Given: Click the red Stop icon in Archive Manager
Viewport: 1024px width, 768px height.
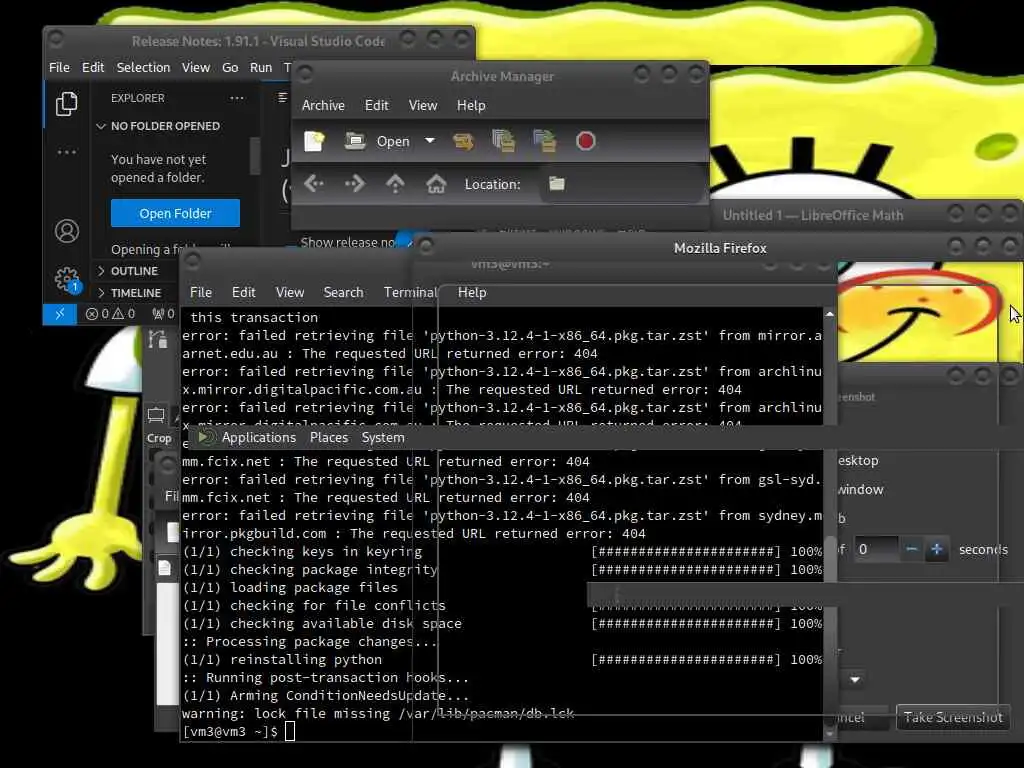Looking at the screenshot, I should 585,141.
